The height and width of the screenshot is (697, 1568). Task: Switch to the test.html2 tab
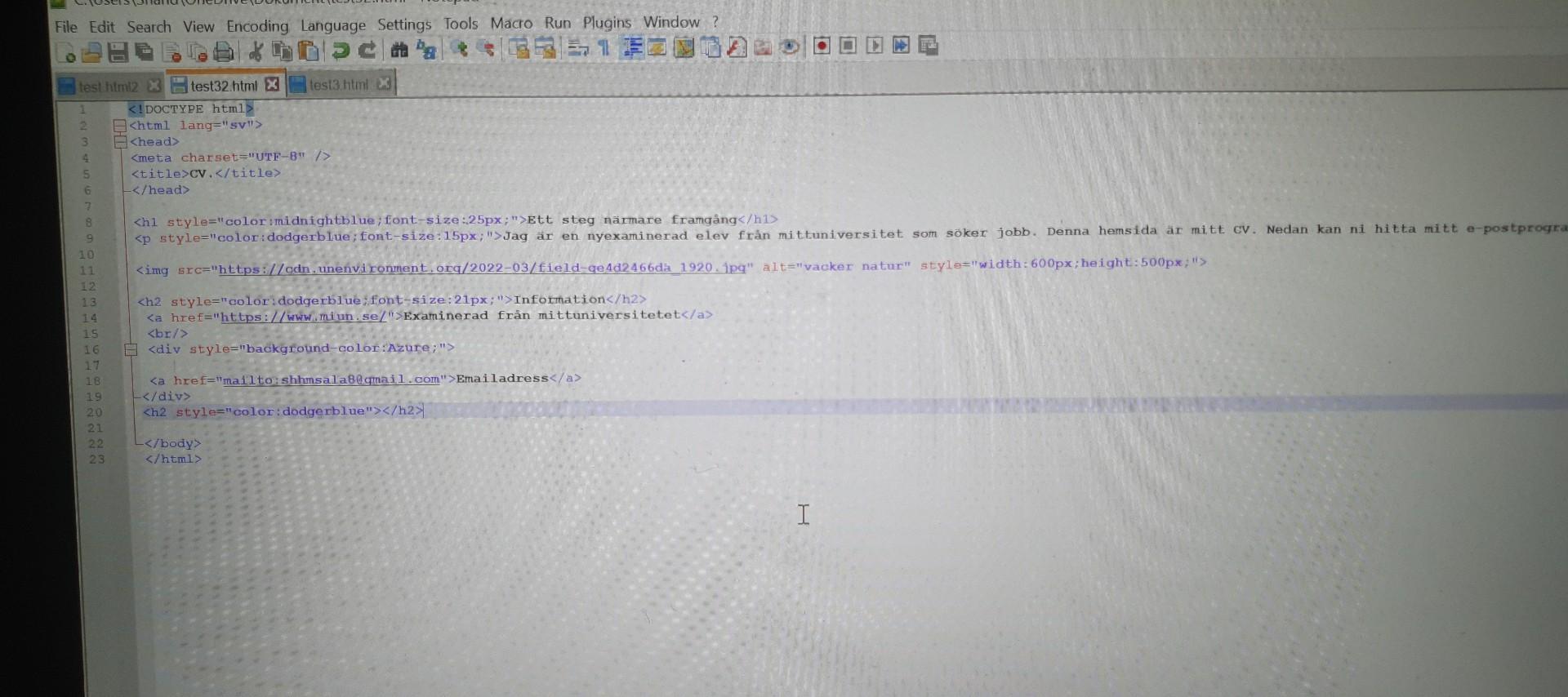108,87
